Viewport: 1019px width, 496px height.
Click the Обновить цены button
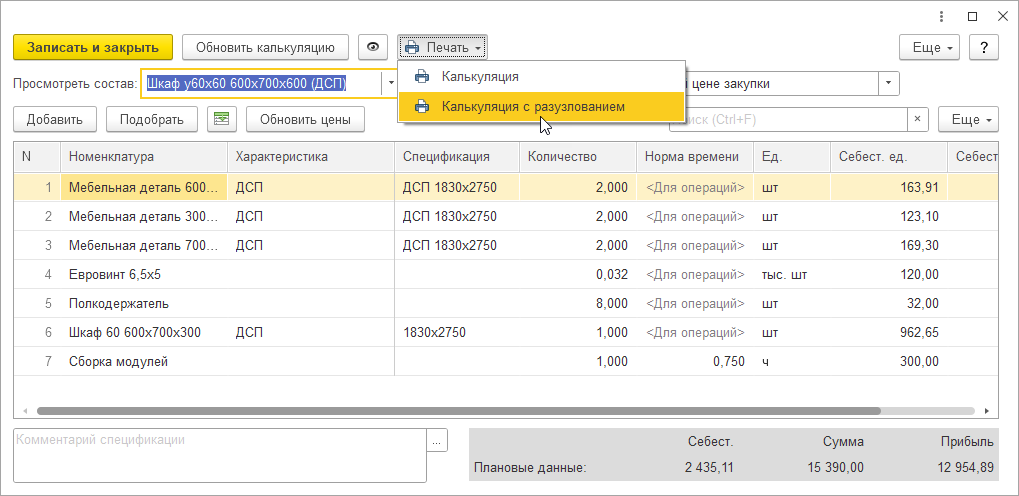tap(305, 119)
